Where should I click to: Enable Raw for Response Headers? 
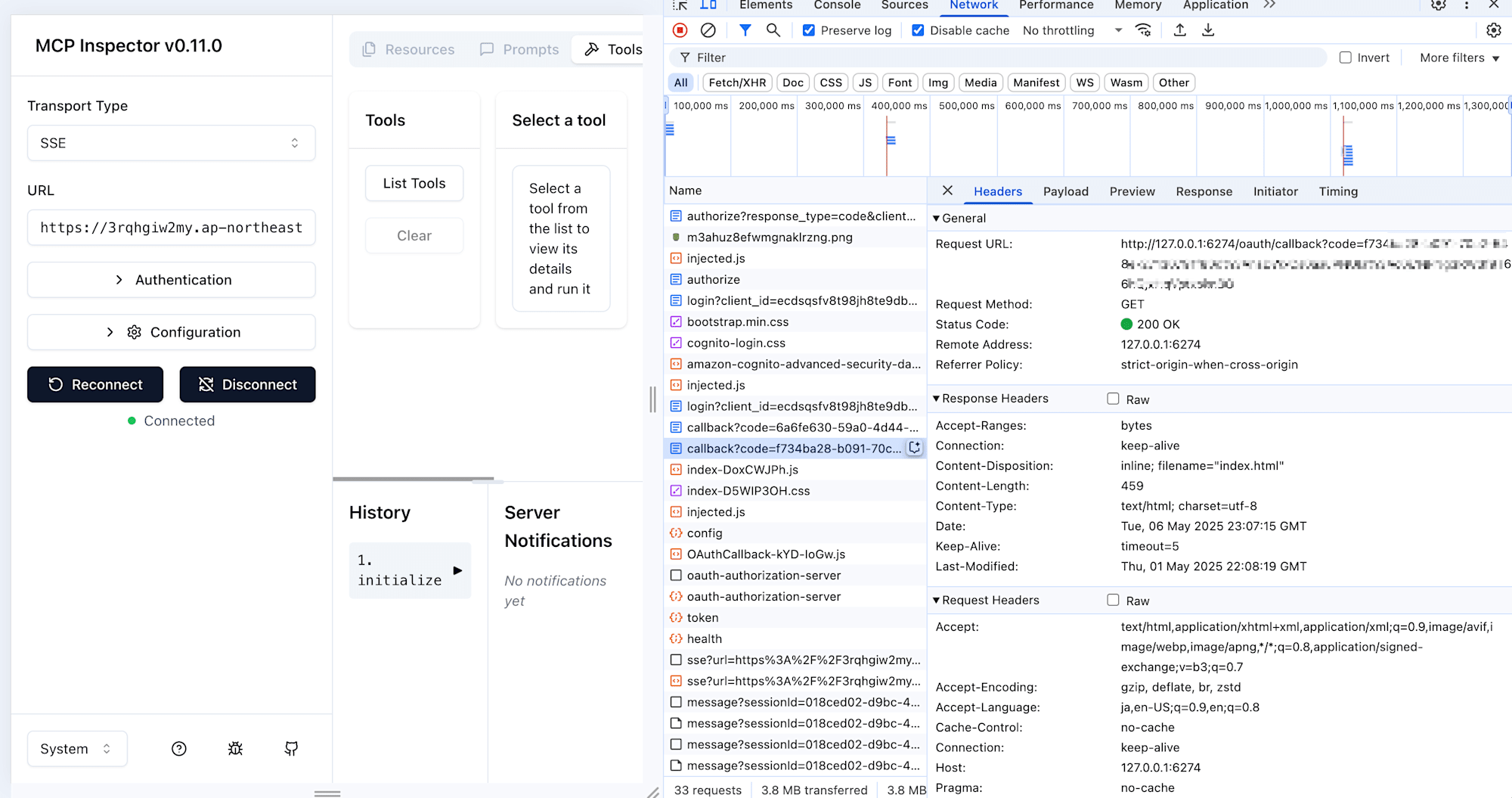[x=1113, y=399]
